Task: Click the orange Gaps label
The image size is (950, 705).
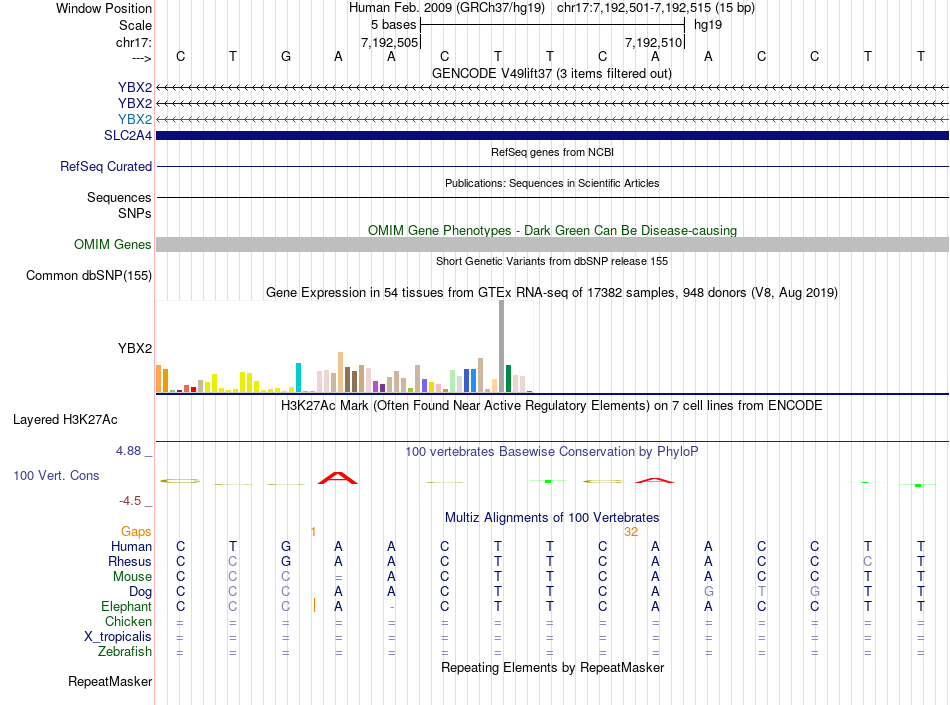Action: click(136, 531)
